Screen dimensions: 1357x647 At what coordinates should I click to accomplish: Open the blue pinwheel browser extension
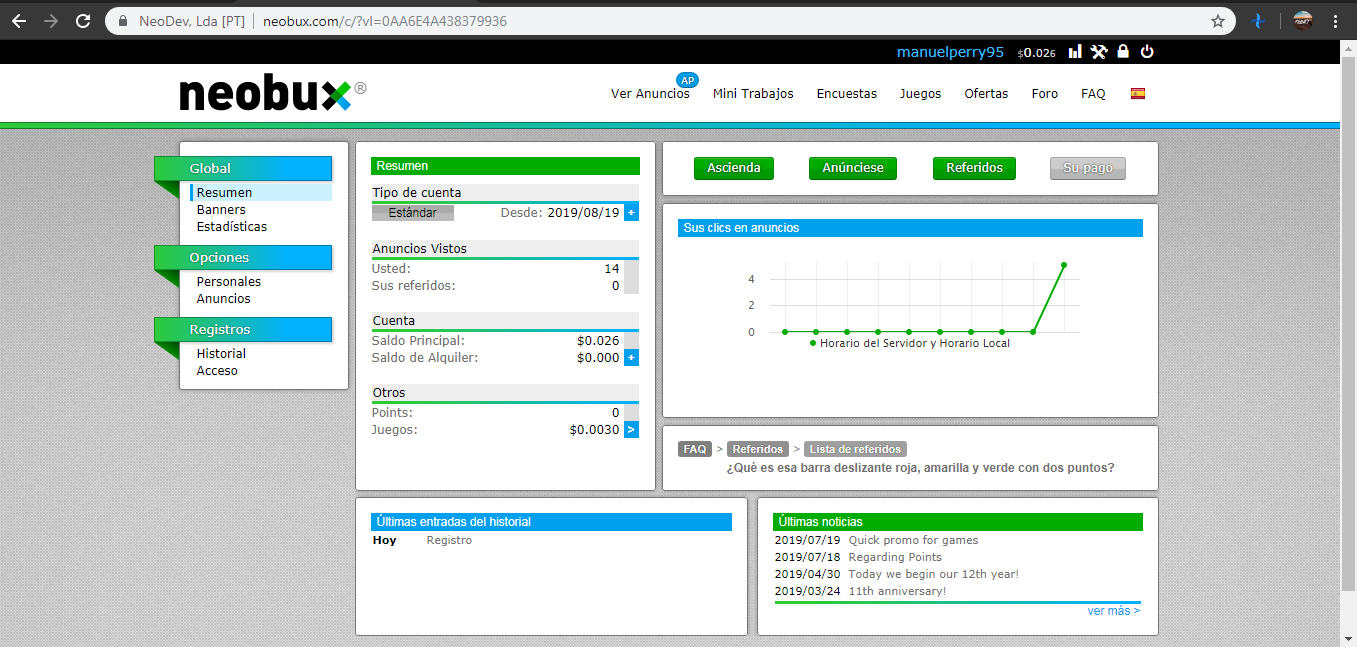1259,20
